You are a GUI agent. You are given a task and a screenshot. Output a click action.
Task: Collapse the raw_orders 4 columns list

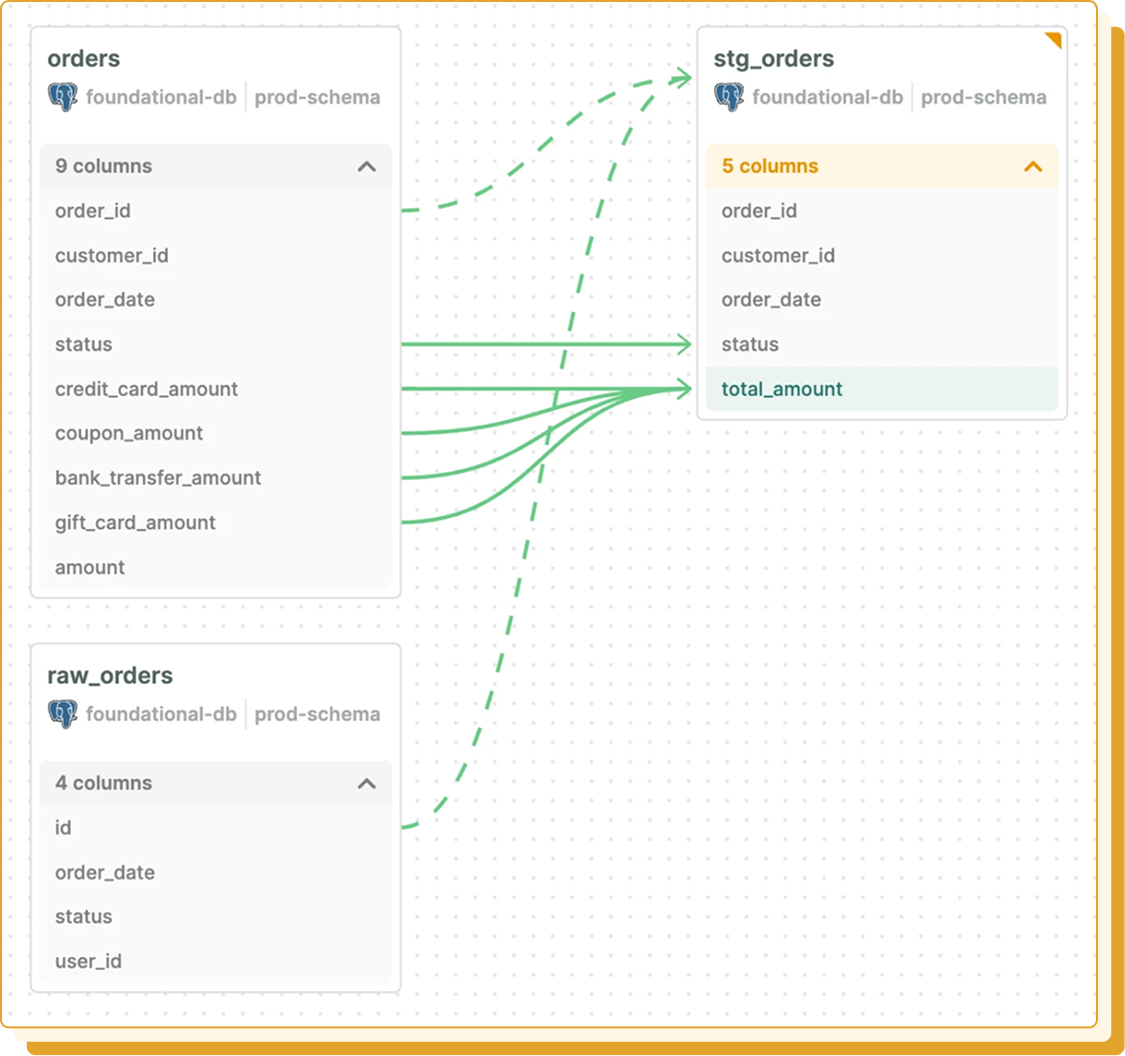(x=367, y=783)
